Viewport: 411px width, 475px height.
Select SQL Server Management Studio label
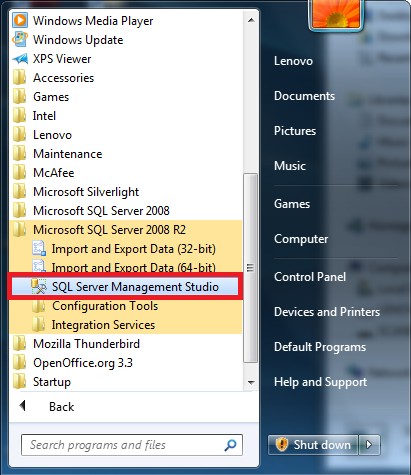click(135, 287)
